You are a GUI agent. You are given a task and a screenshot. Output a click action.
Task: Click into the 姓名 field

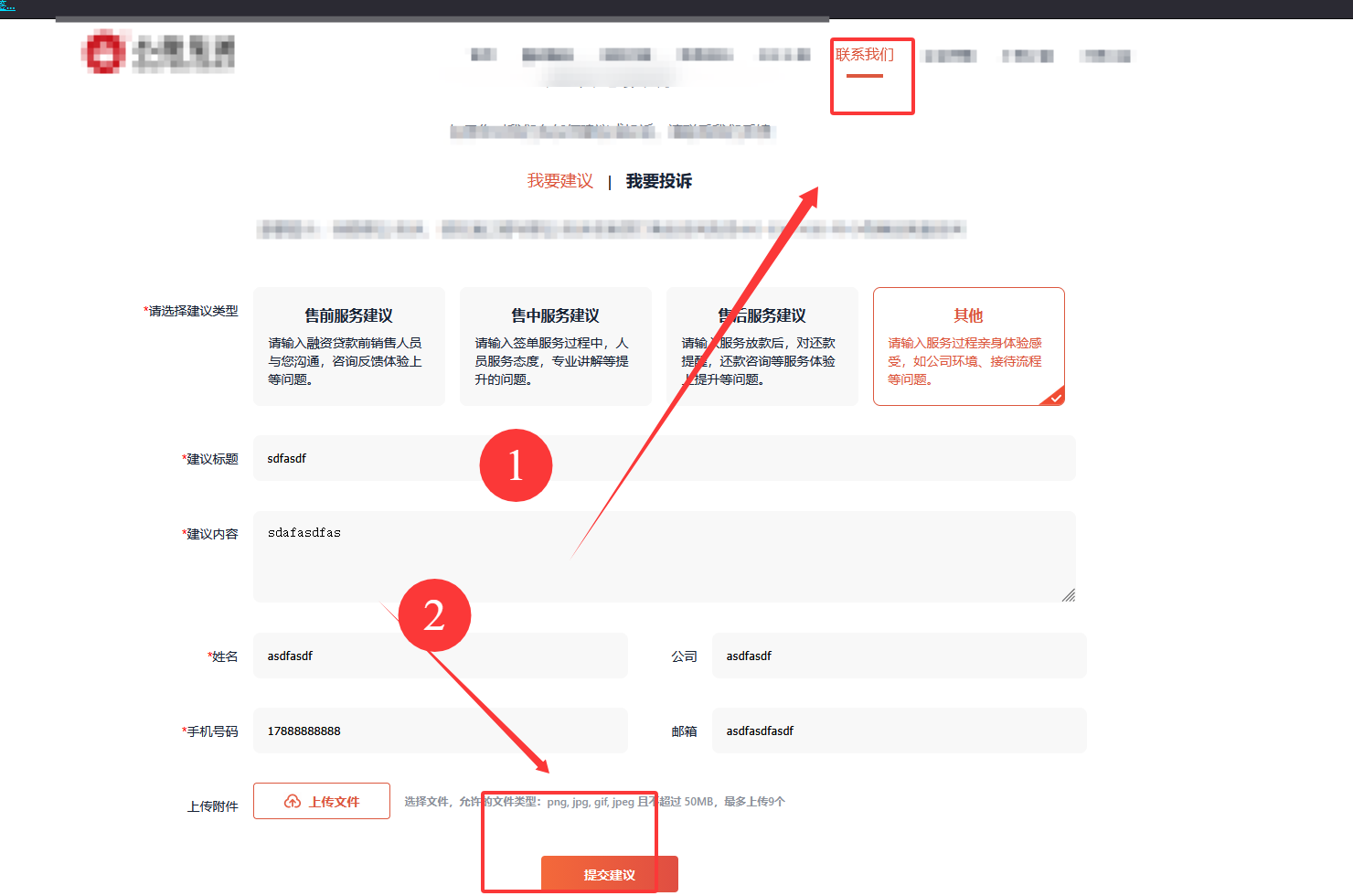440,656
